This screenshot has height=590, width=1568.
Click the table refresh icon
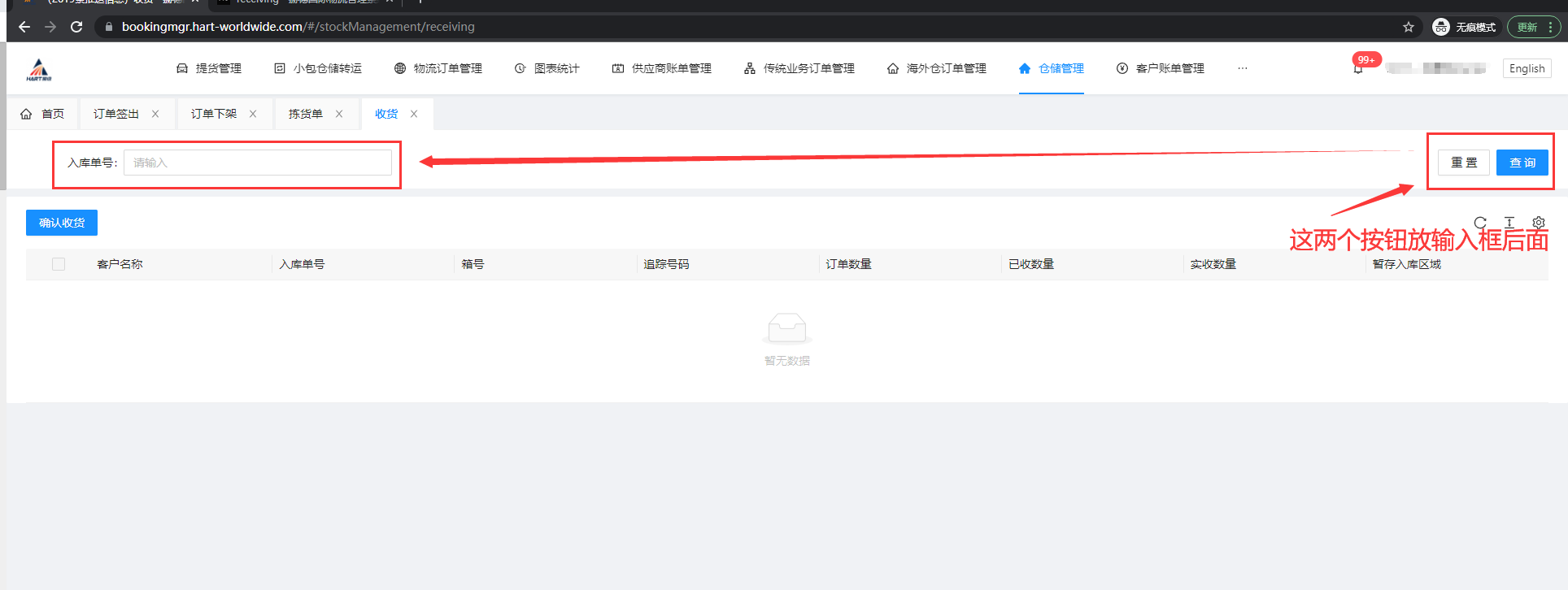click(1480, 223)
